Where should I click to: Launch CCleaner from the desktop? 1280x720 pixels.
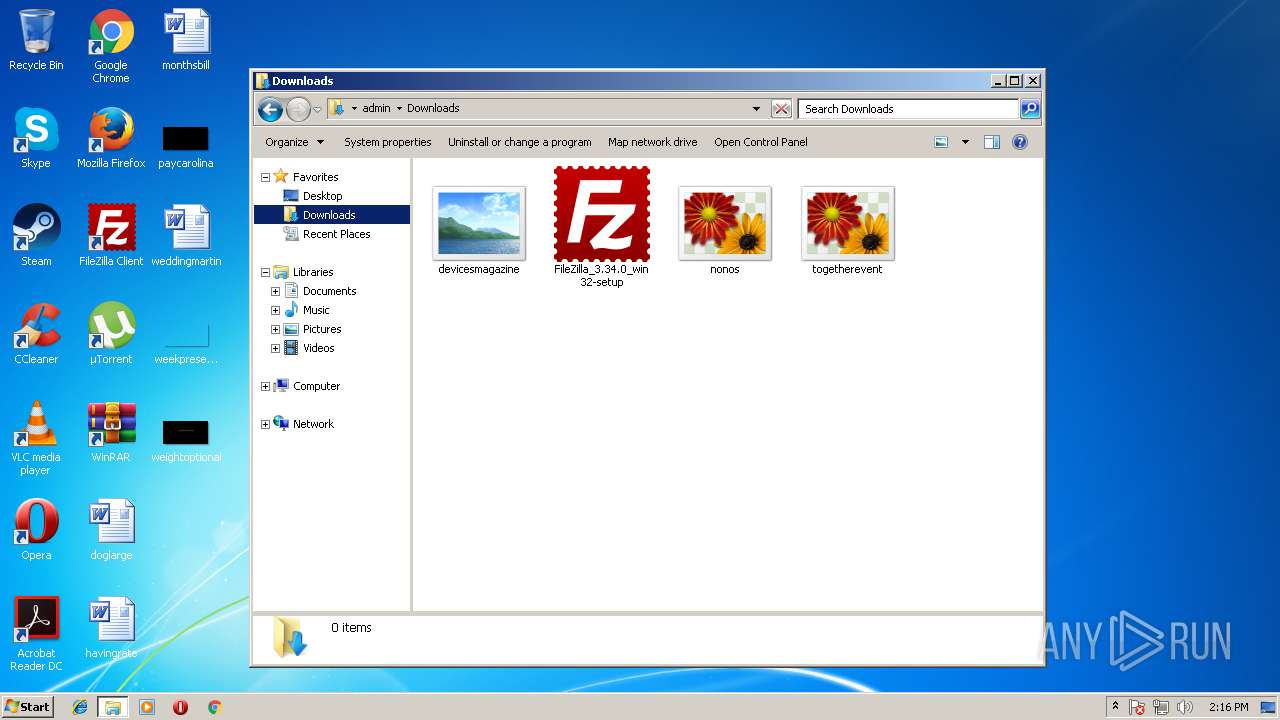(36, 334)
